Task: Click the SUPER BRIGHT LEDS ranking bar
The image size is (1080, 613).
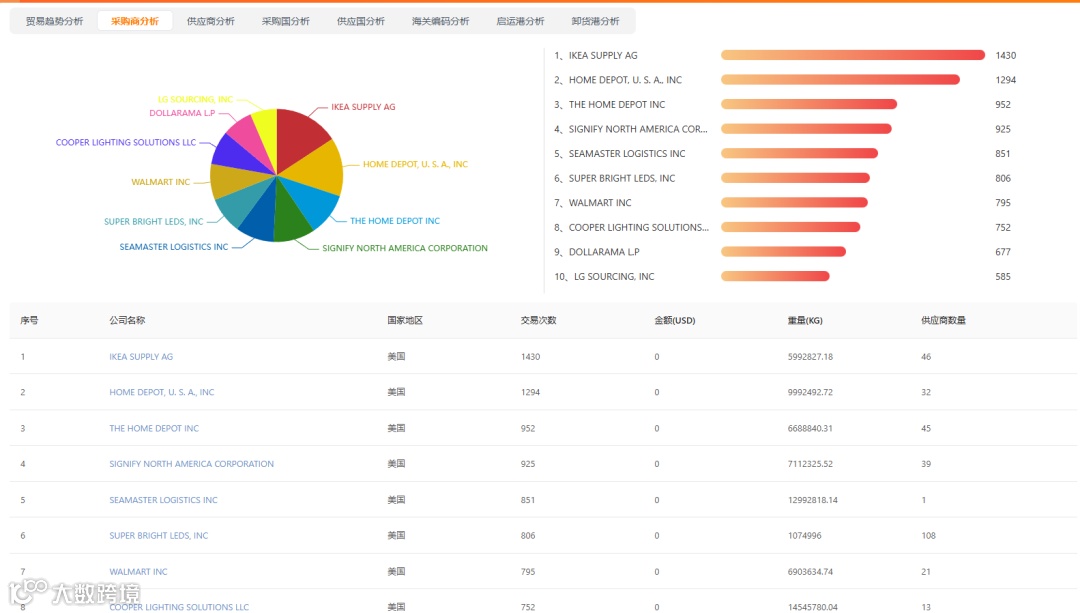Action: coord(795,178)
